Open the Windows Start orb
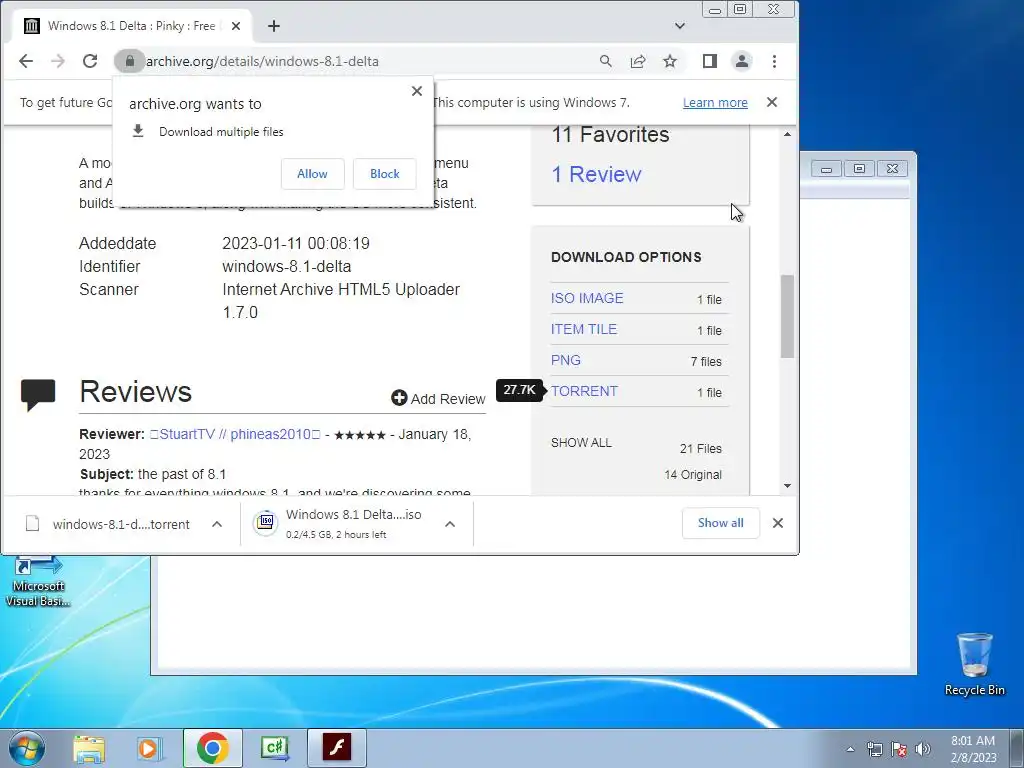The width and height of the screenshot is (1024, 768). click(x=27, y=748)
